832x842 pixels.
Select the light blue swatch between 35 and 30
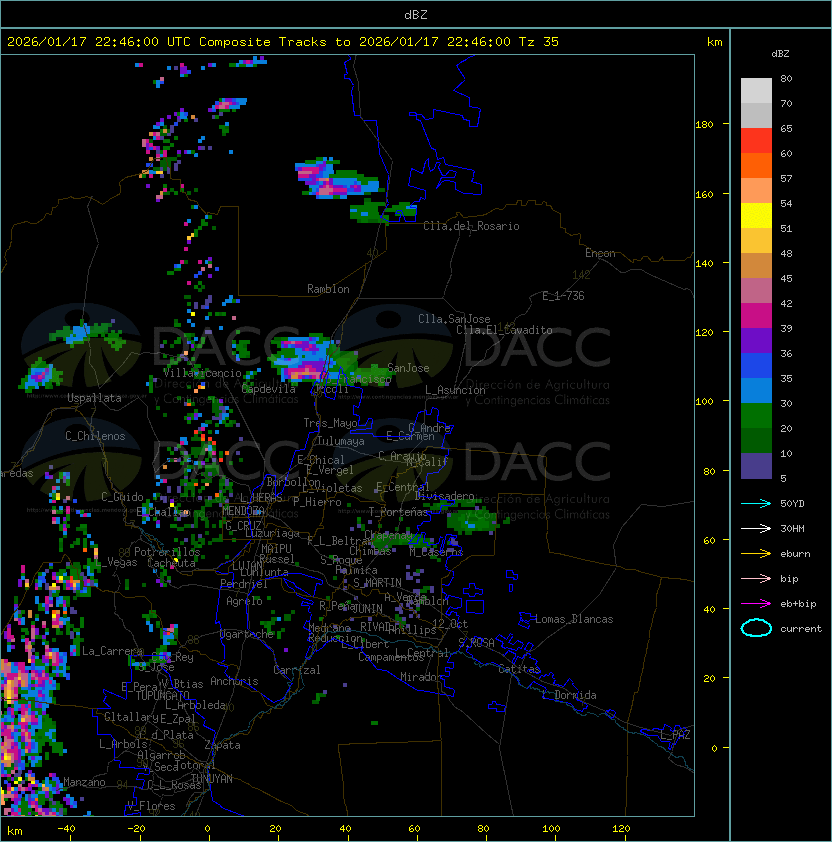(x=756, y=391)
